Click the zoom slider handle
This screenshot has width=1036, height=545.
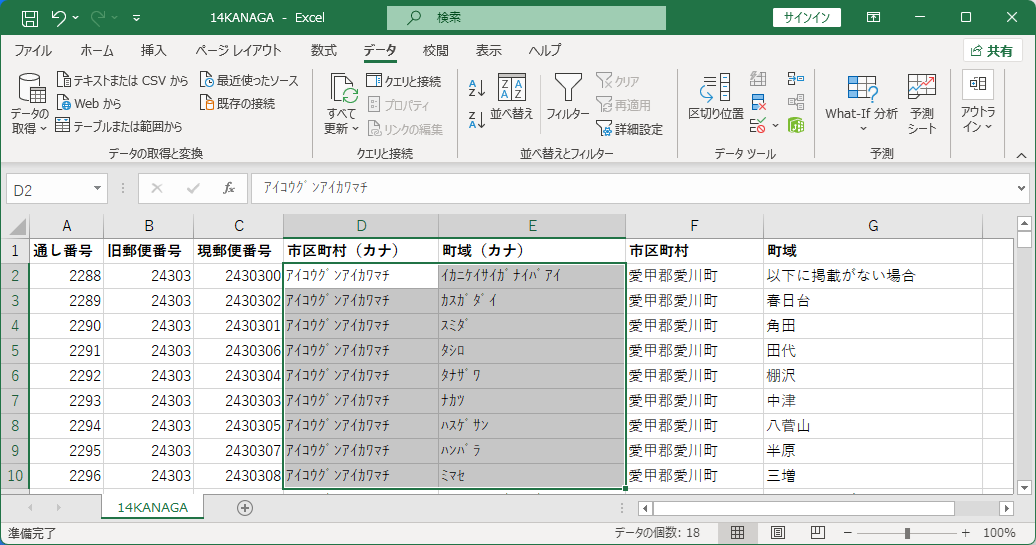(x=907, y=532)
